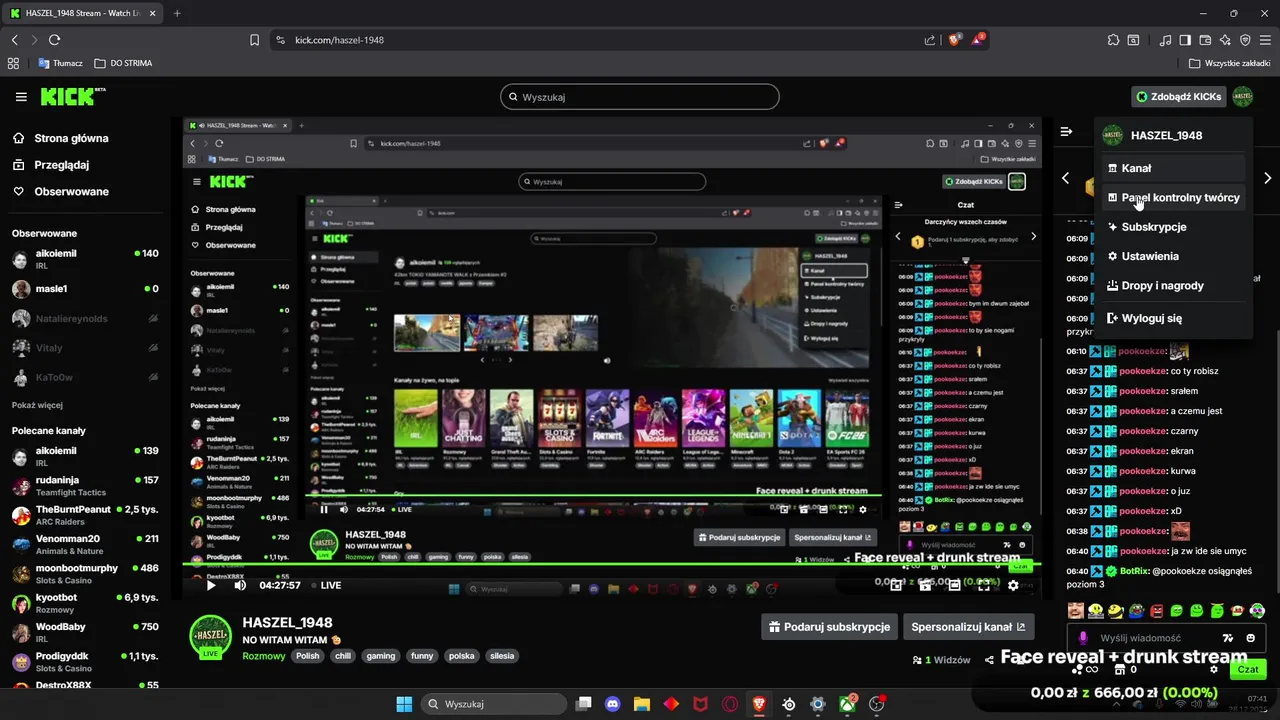1280x720 pixels.
Task: Open the Brave Wallet icon
Action: click(1205, 40)
